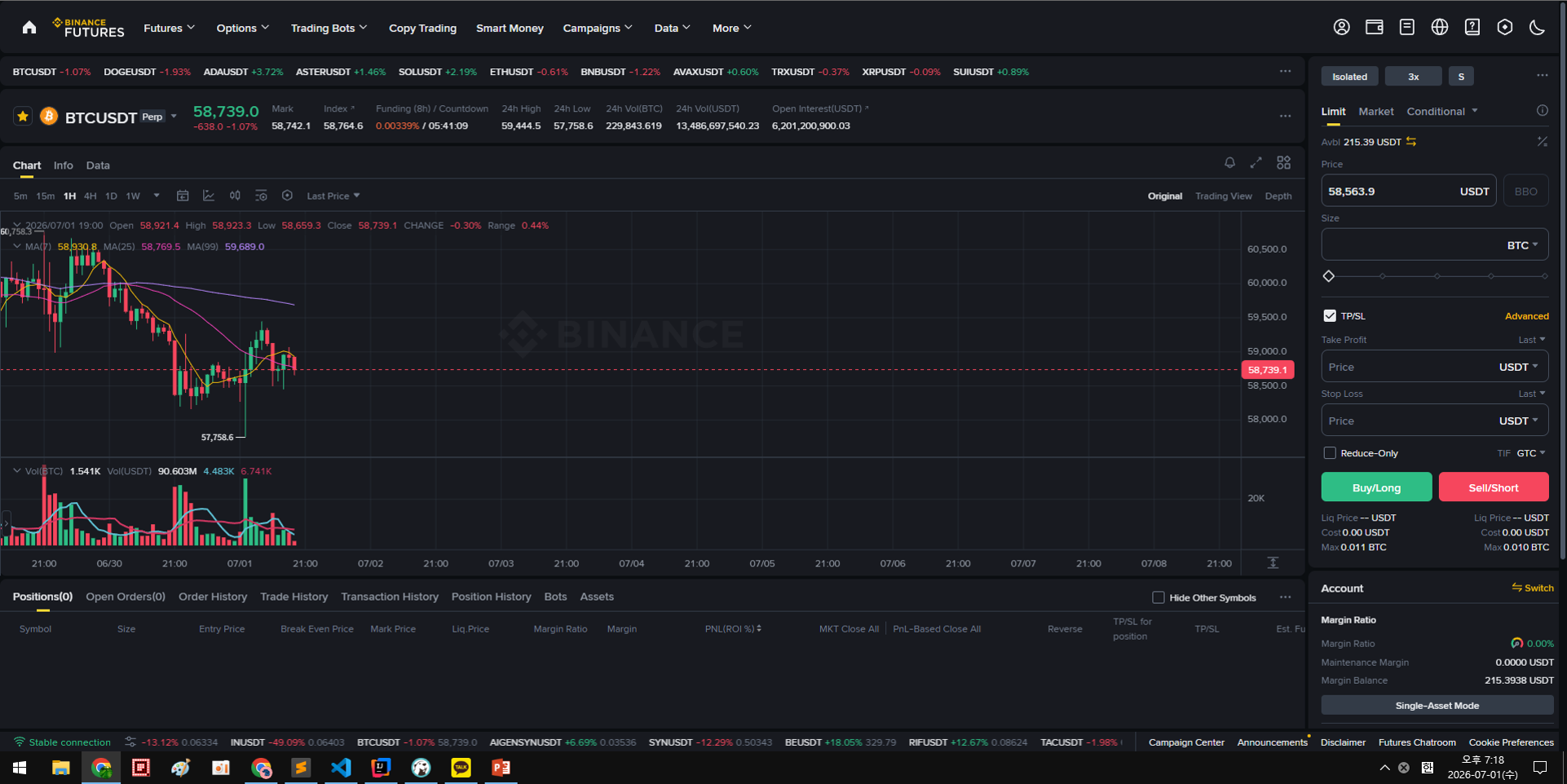
Task: Uncheck the TP/SL checkbox
Action: tap(1330, 315)
